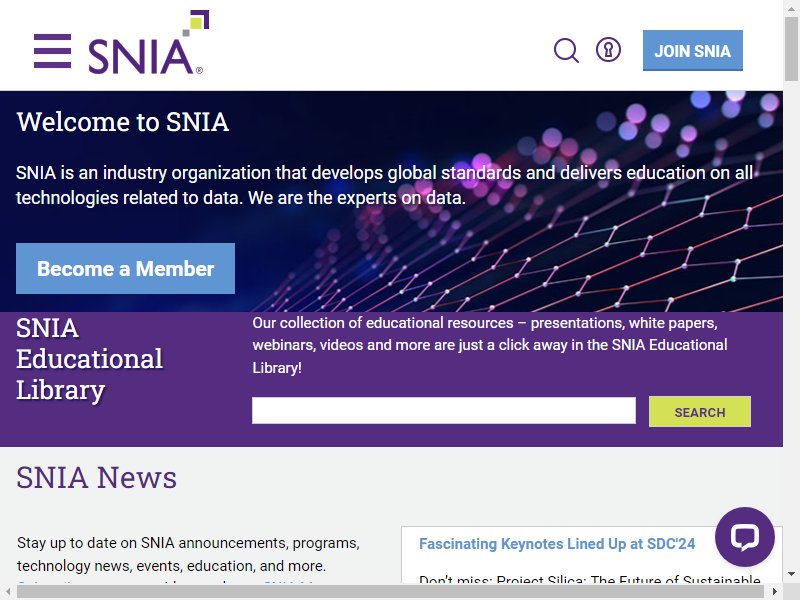Click text 'Our collection of educational resources'

click(383, 323)
